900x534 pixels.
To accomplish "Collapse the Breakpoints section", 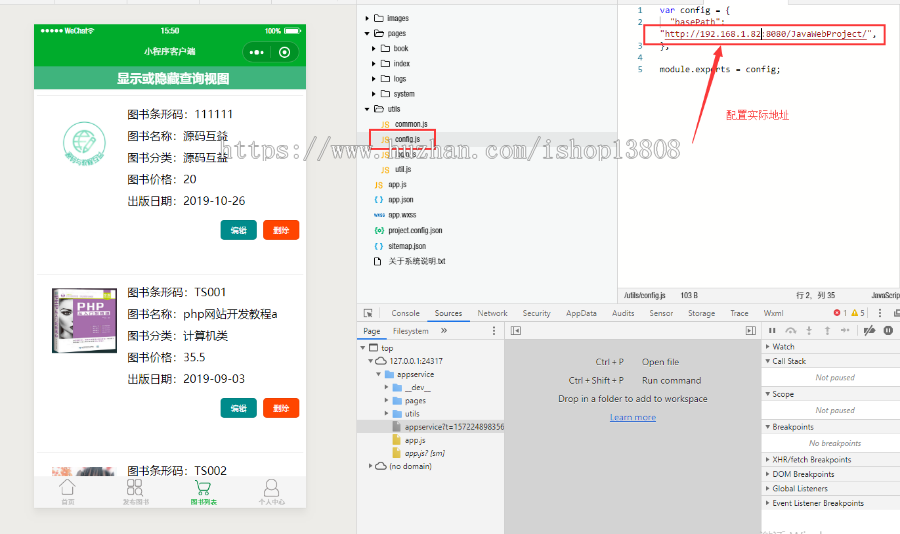I will pyautogui.click(x=767, y=427).
